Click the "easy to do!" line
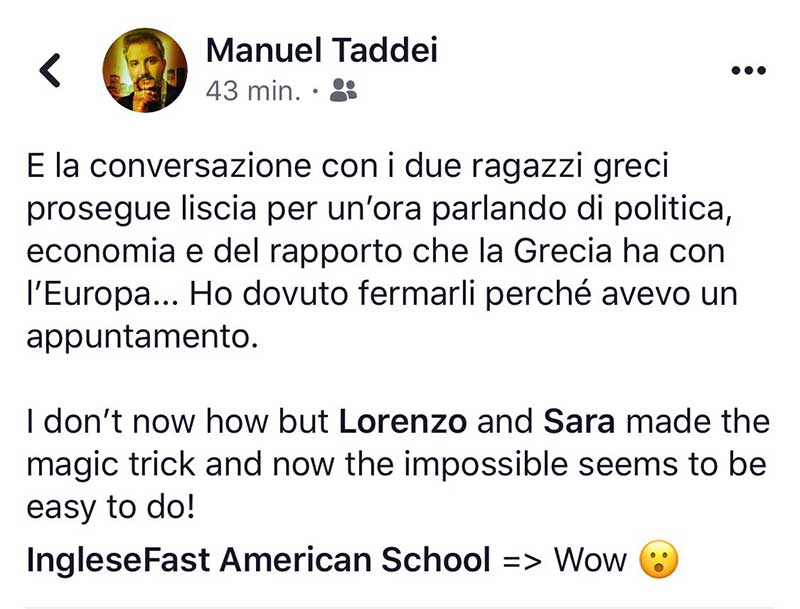800x609 pixels. pos(113,505)
